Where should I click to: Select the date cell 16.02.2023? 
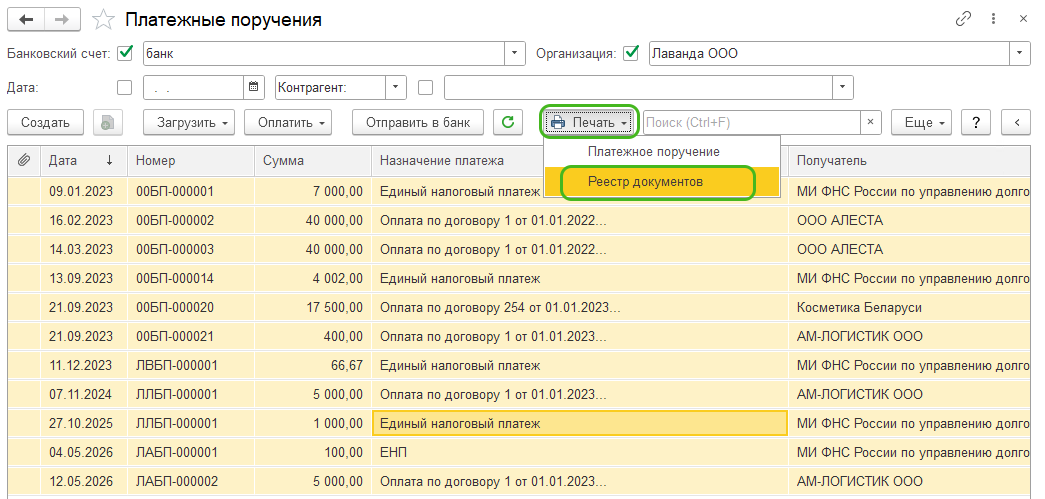(x=81, y=221)
